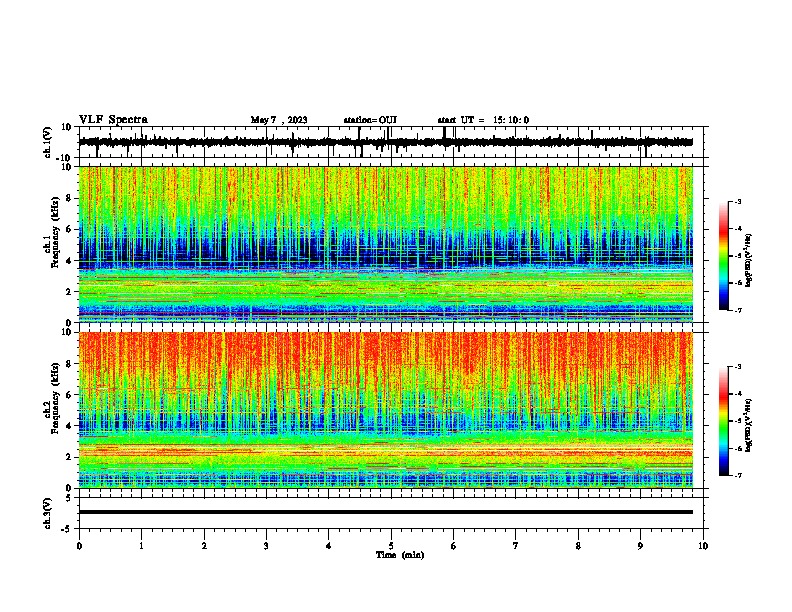Click the 'ch.1(V)' waveform axis label

[x=48, y=142]
